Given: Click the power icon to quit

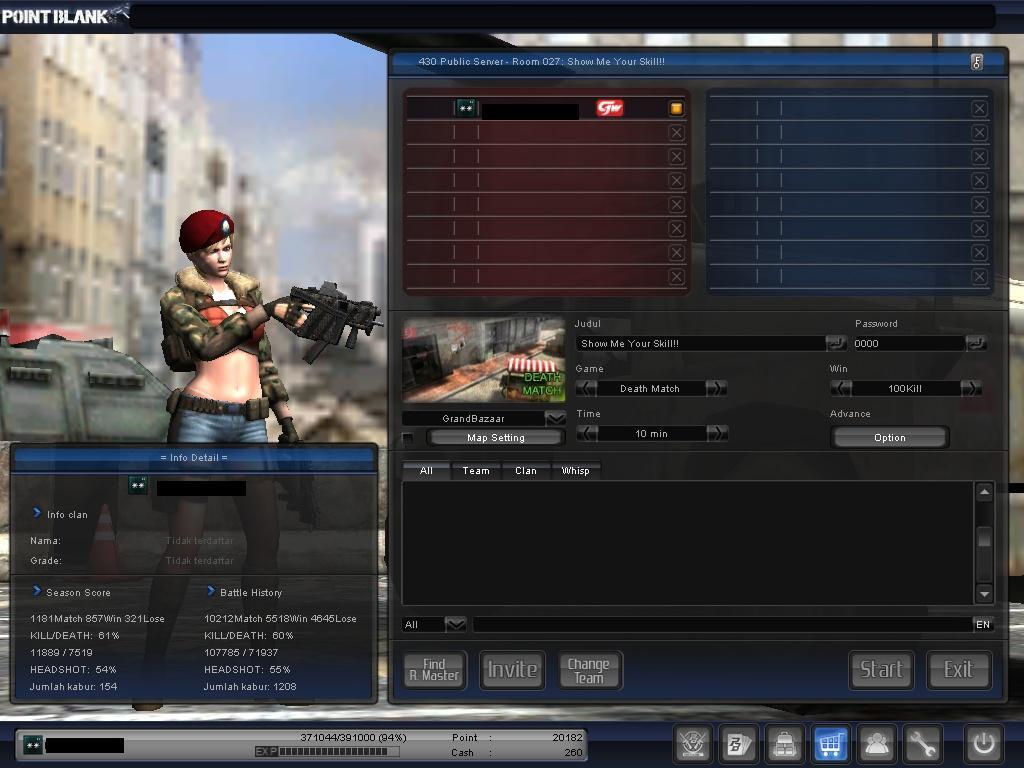Looking at the screenshot, I should pos(984,743).
